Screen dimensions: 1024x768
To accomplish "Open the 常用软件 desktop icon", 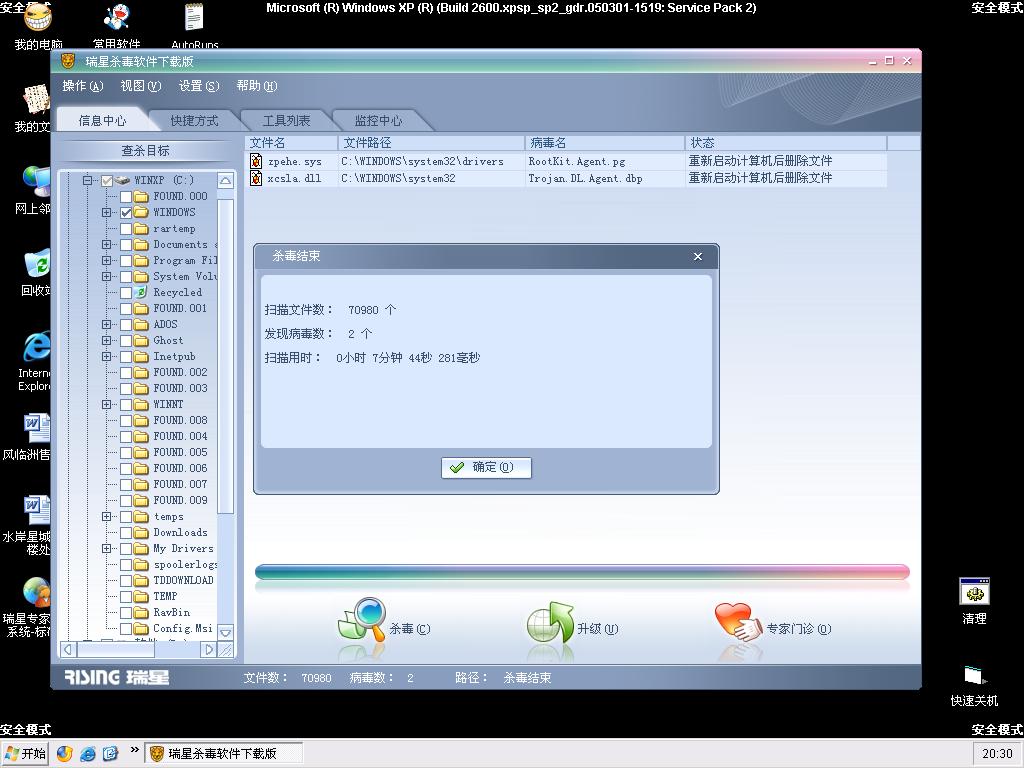I will (116, 18).
